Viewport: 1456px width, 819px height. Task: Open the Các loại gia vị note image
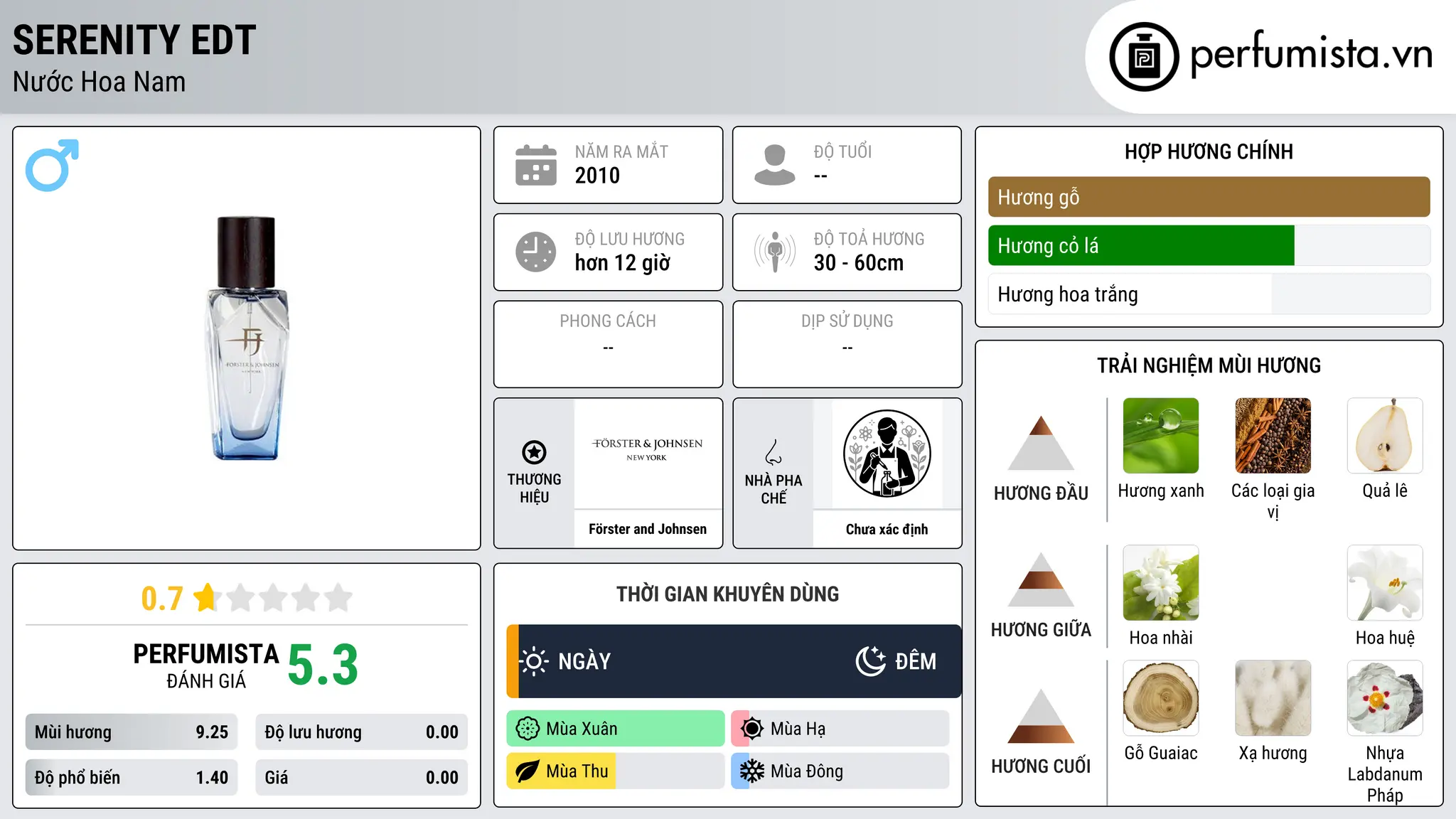pyautogui.click(x=1273, y=436)
